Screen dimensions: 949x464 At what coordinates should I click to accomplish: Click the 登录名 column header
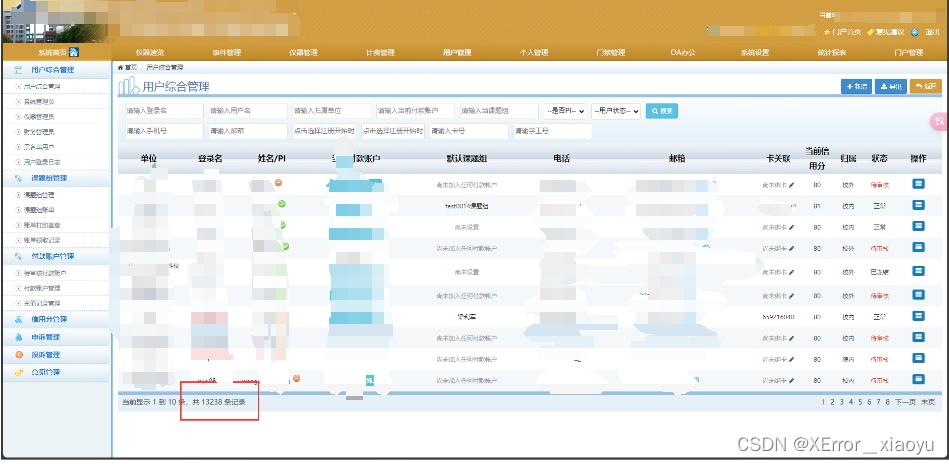pyautogui.click(x=210, y=158)
